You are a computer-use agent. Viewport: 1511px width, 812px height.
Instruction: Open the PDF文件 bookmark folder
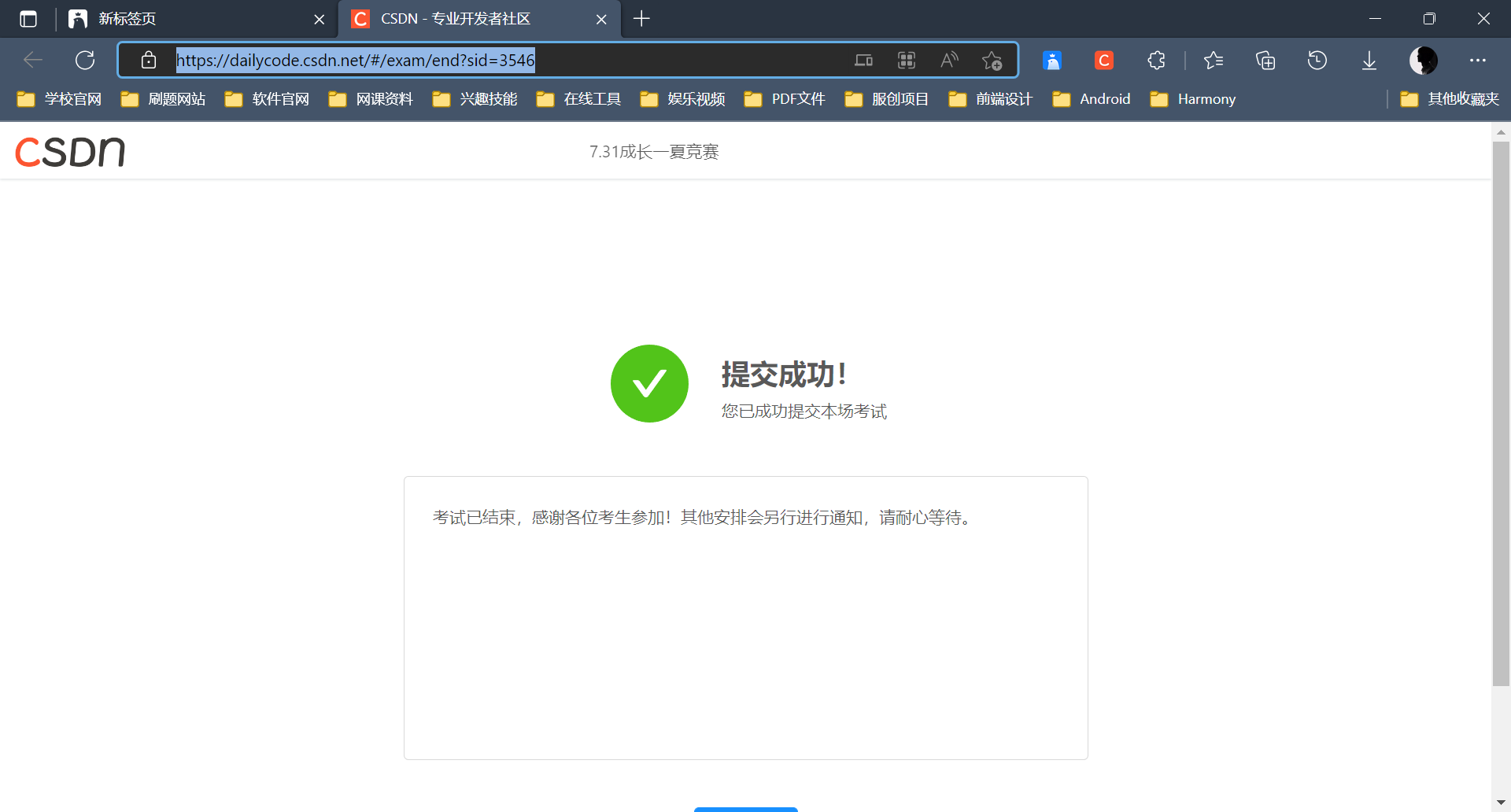point(785,99)
